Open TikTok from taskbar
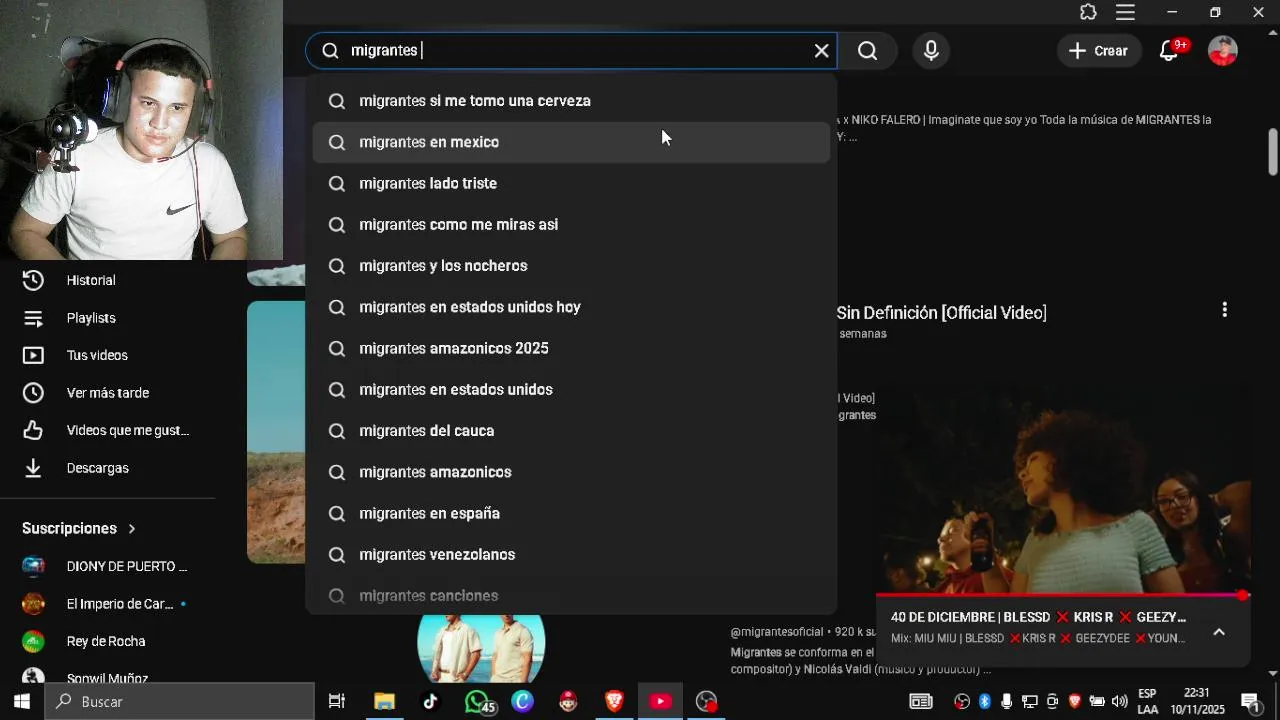The image size is (1280, 720). [x=430, y=701]
